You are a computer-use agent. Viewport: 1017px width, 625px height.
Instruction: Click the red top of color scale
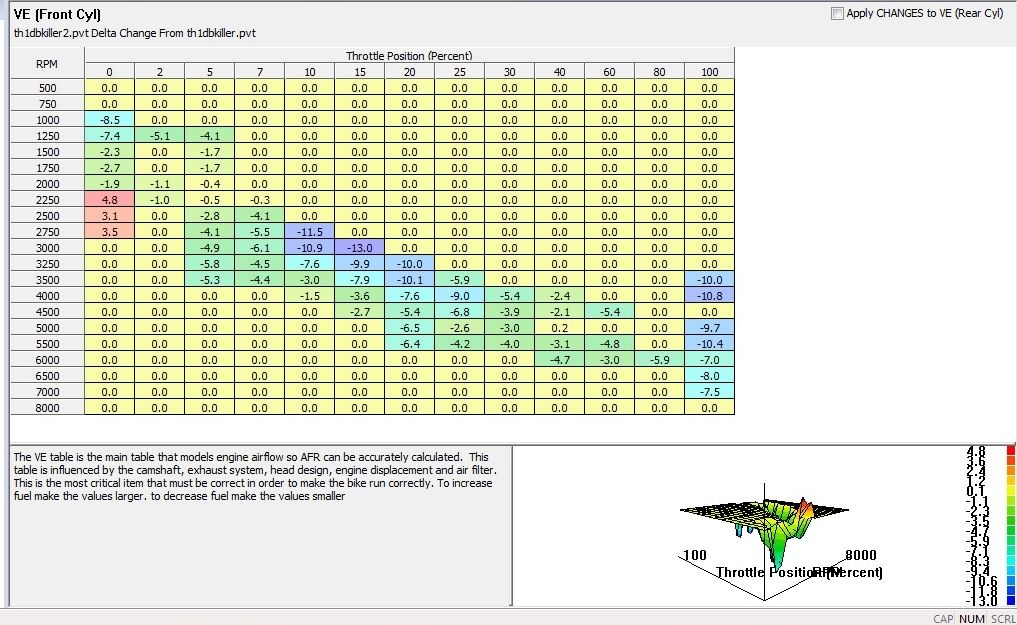[1011, 450]
